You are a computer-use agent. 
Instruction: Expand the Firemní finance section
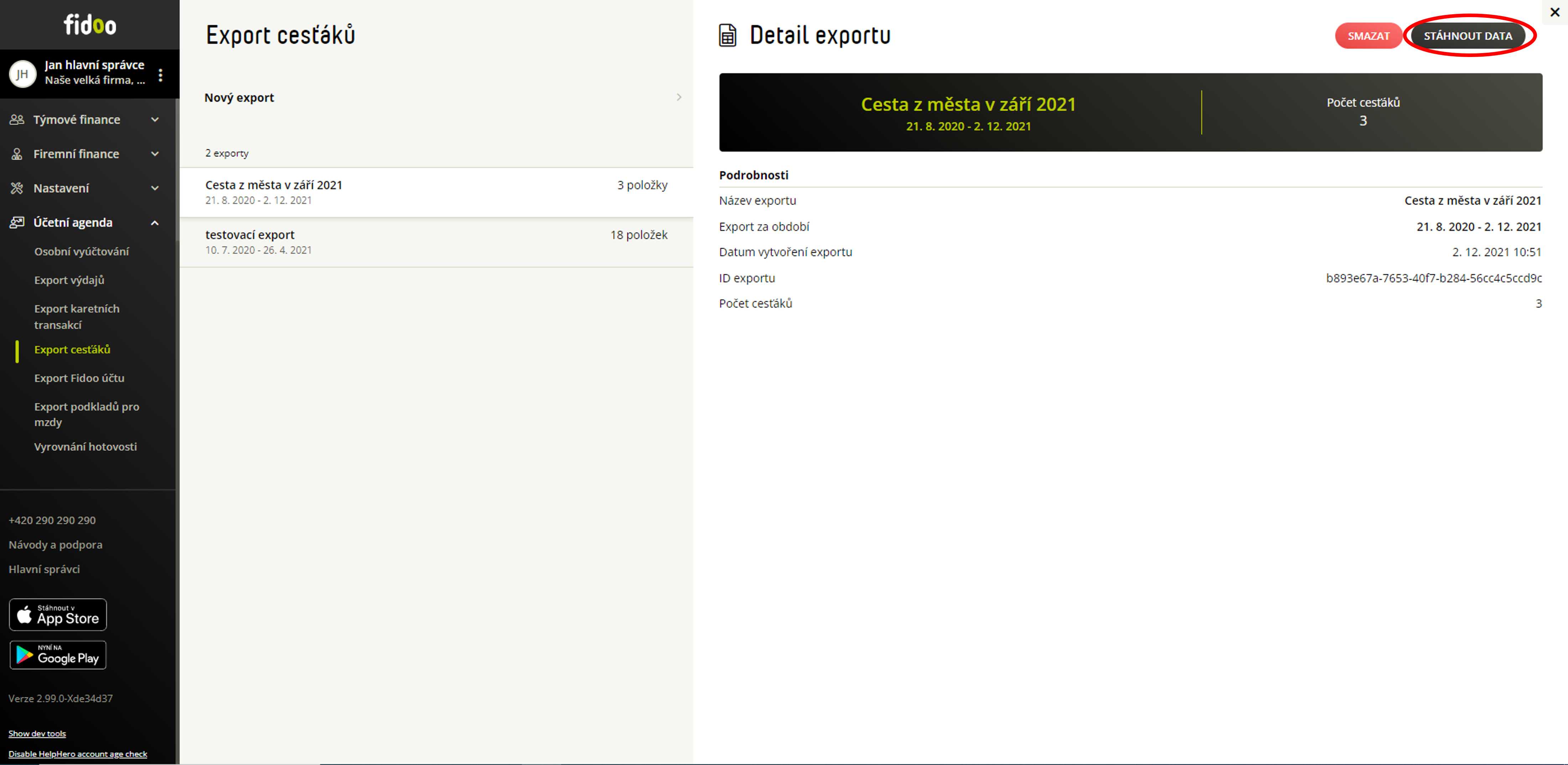click(155, 154)
